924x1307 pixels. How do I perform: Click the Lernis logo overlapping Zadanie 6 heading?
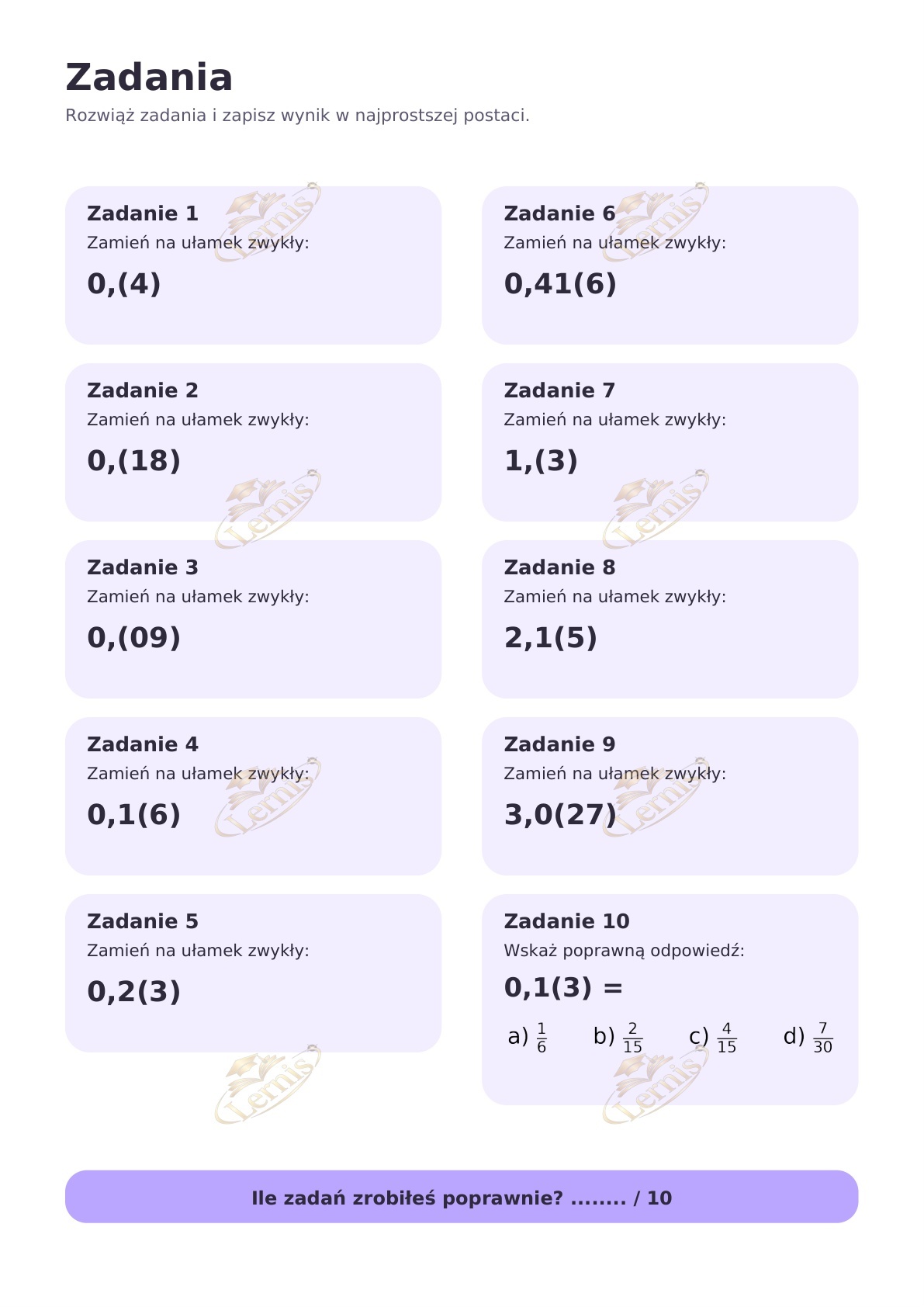pos(656,222)
